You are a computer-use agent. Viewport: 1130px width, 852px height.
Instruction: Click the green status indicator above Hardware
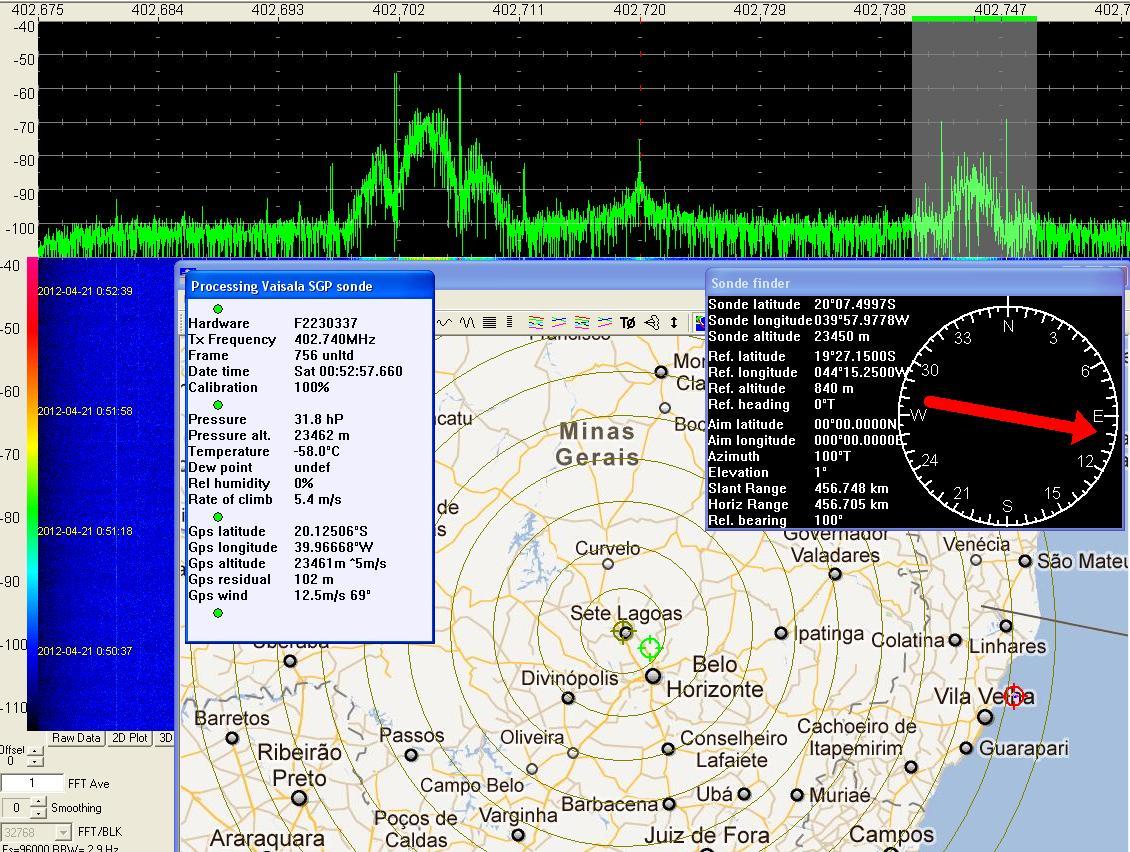pyautogui.click(x=218, y=309)
